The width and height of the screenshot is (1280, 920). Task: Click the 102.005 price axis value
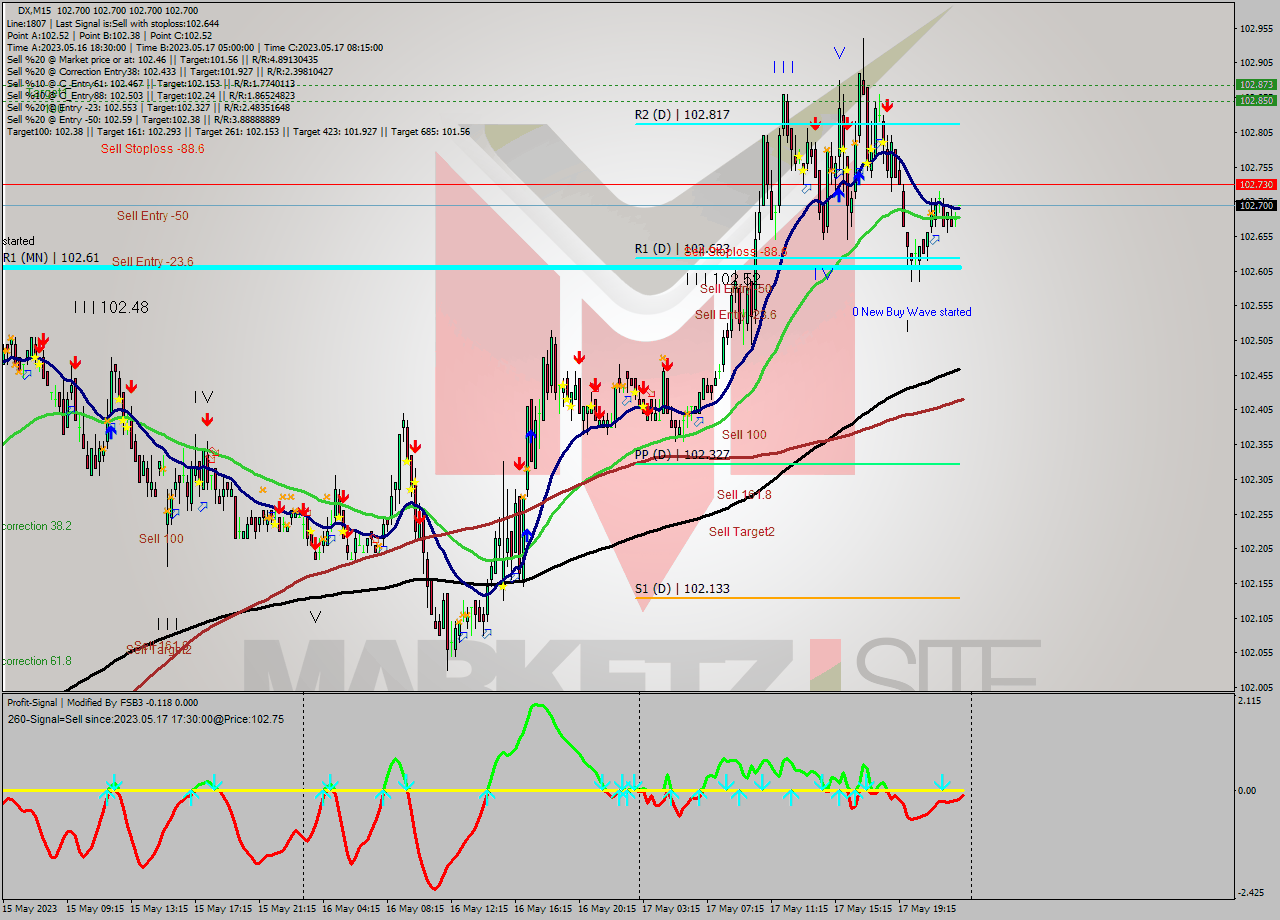point(1256,688)
